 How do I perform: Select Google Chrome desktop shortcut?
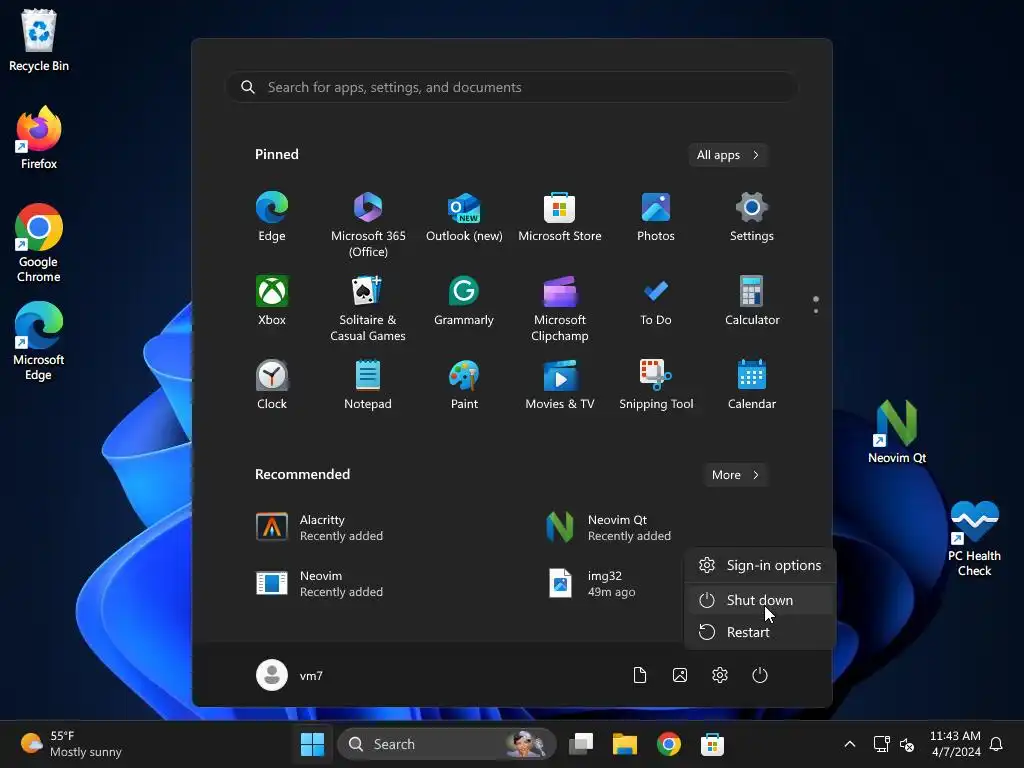39,243
